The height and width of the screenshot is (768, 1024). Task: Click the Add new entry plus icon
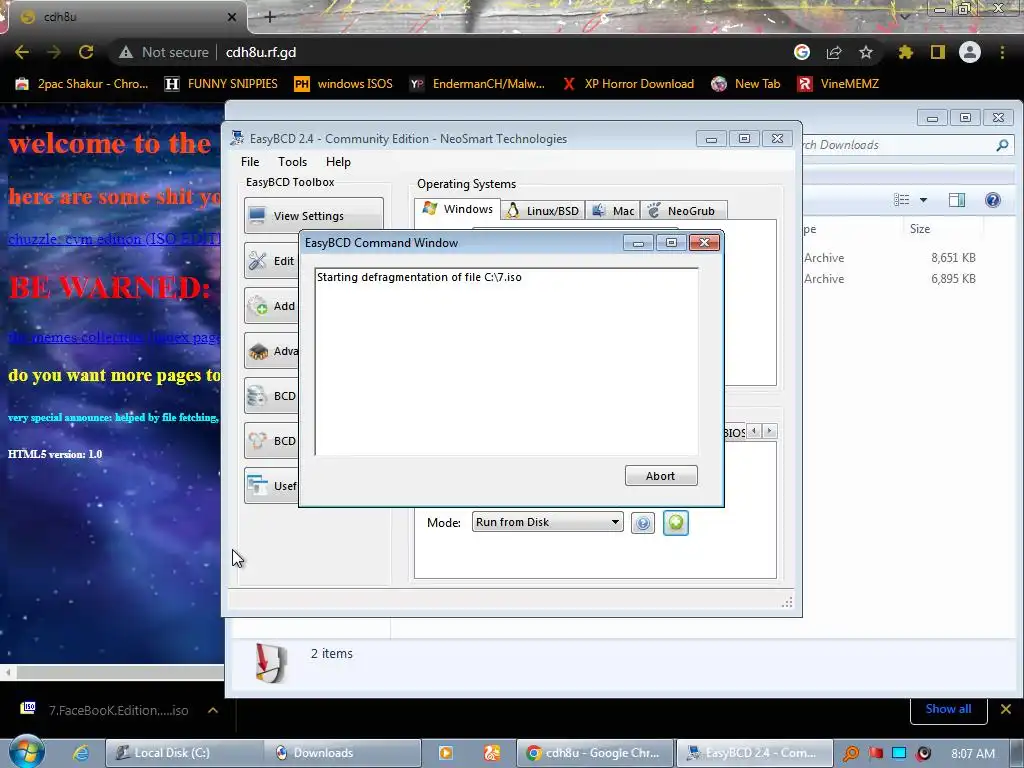pyautogui.click(x=257, y=306)
